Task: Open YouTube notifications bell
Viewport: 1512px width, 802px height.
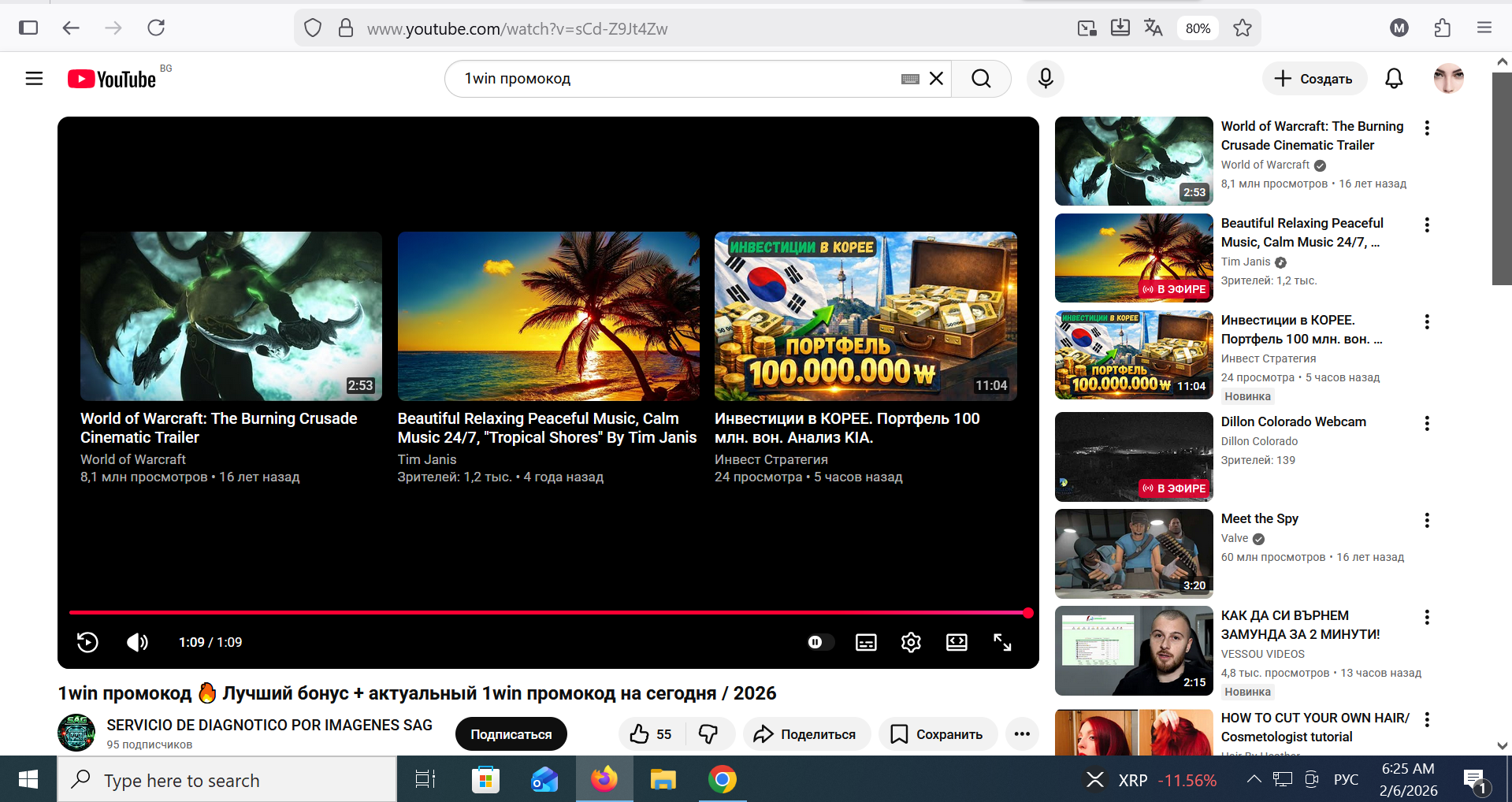Action: coord(1394,79)
